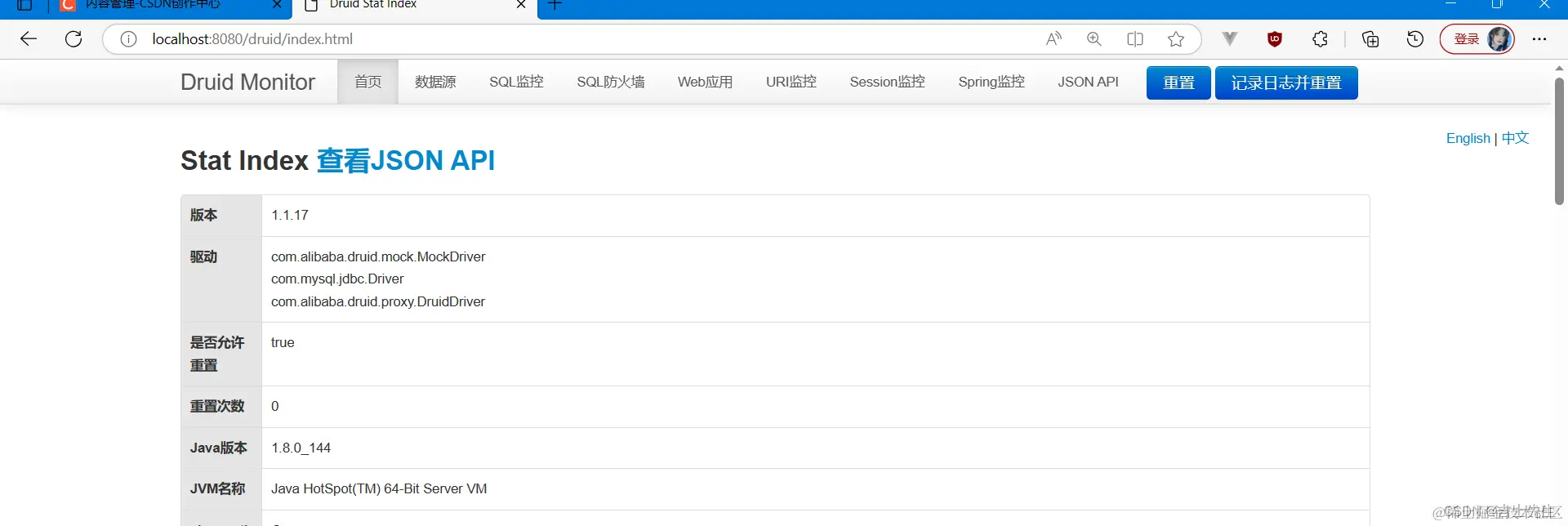This screenshot has height=526, width=1568.
Task: Minimize the browser window
Action: coord(1451,4)
